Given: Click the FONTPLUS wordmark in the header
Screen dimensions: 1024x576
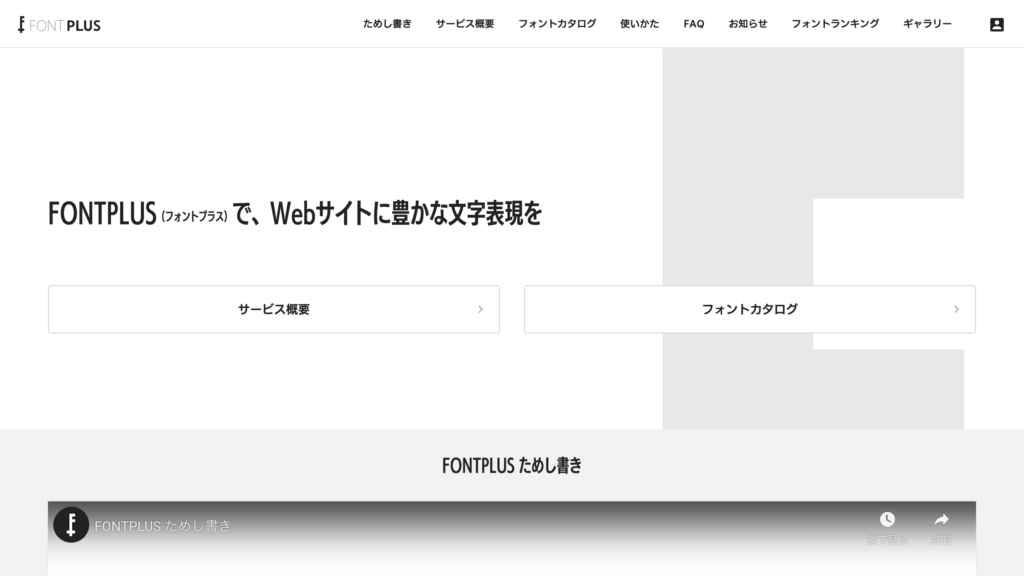Looking at the screenshot, I should (x=65, y=25).
